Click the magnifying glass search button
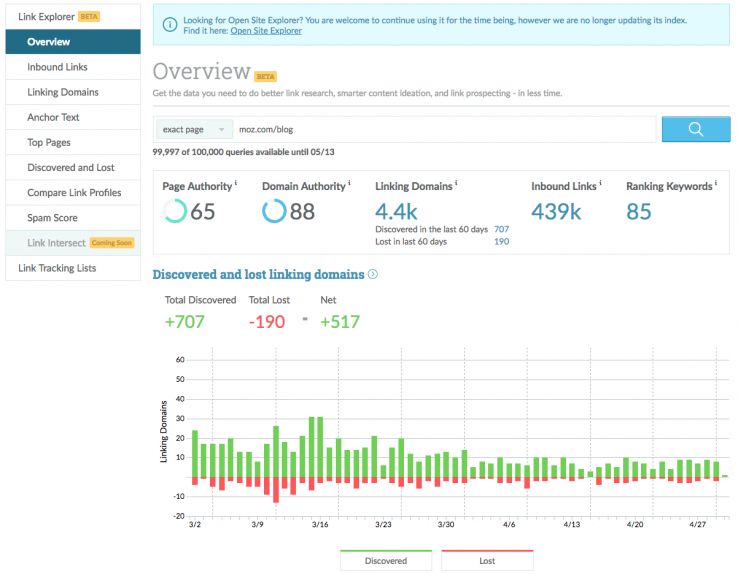Viewport: 738px width, 575px height. click(x=695, y=129)
